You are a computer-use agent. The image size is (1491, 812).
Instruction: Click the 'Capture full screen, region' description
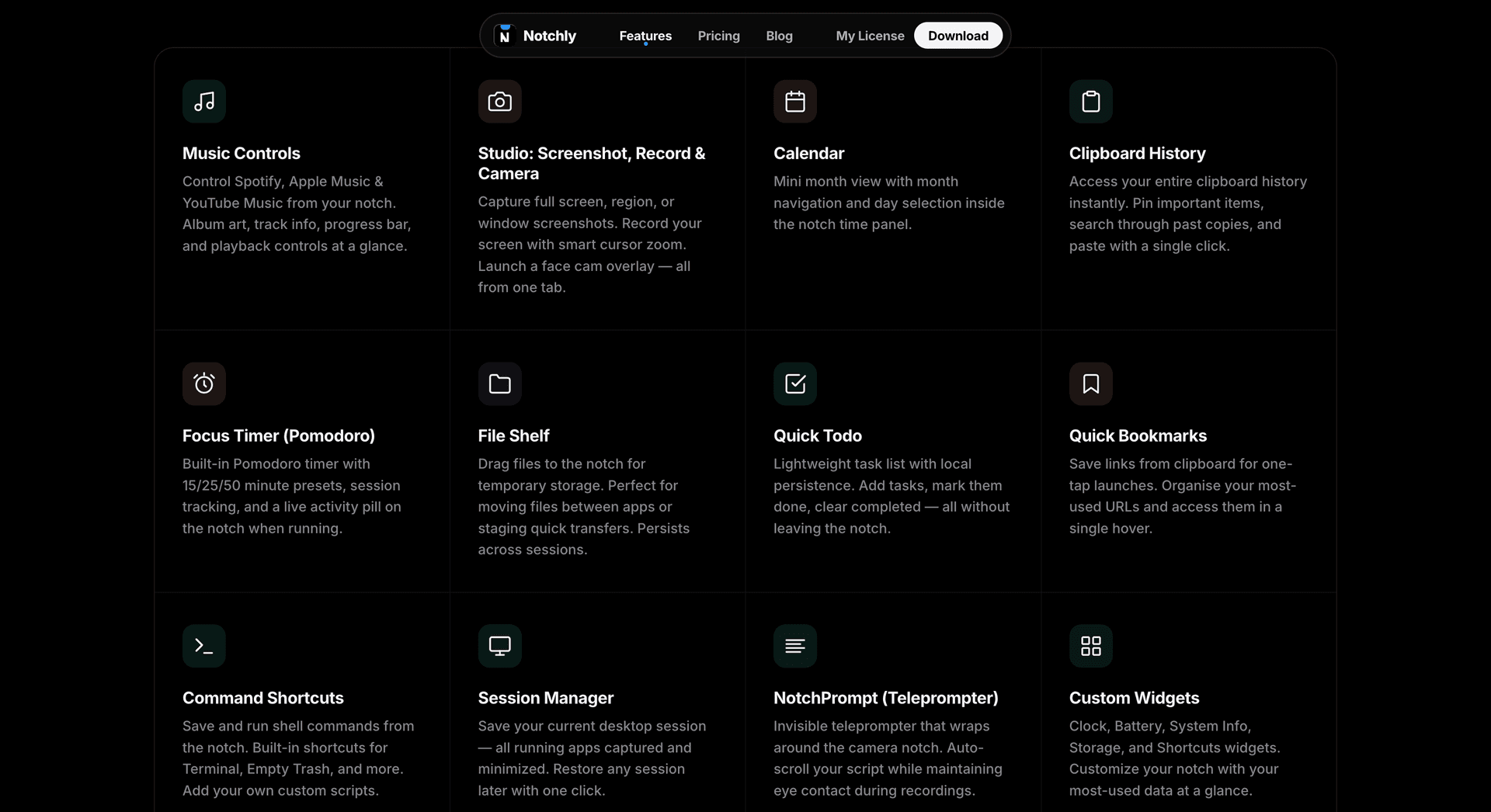(x=590, y=245)
